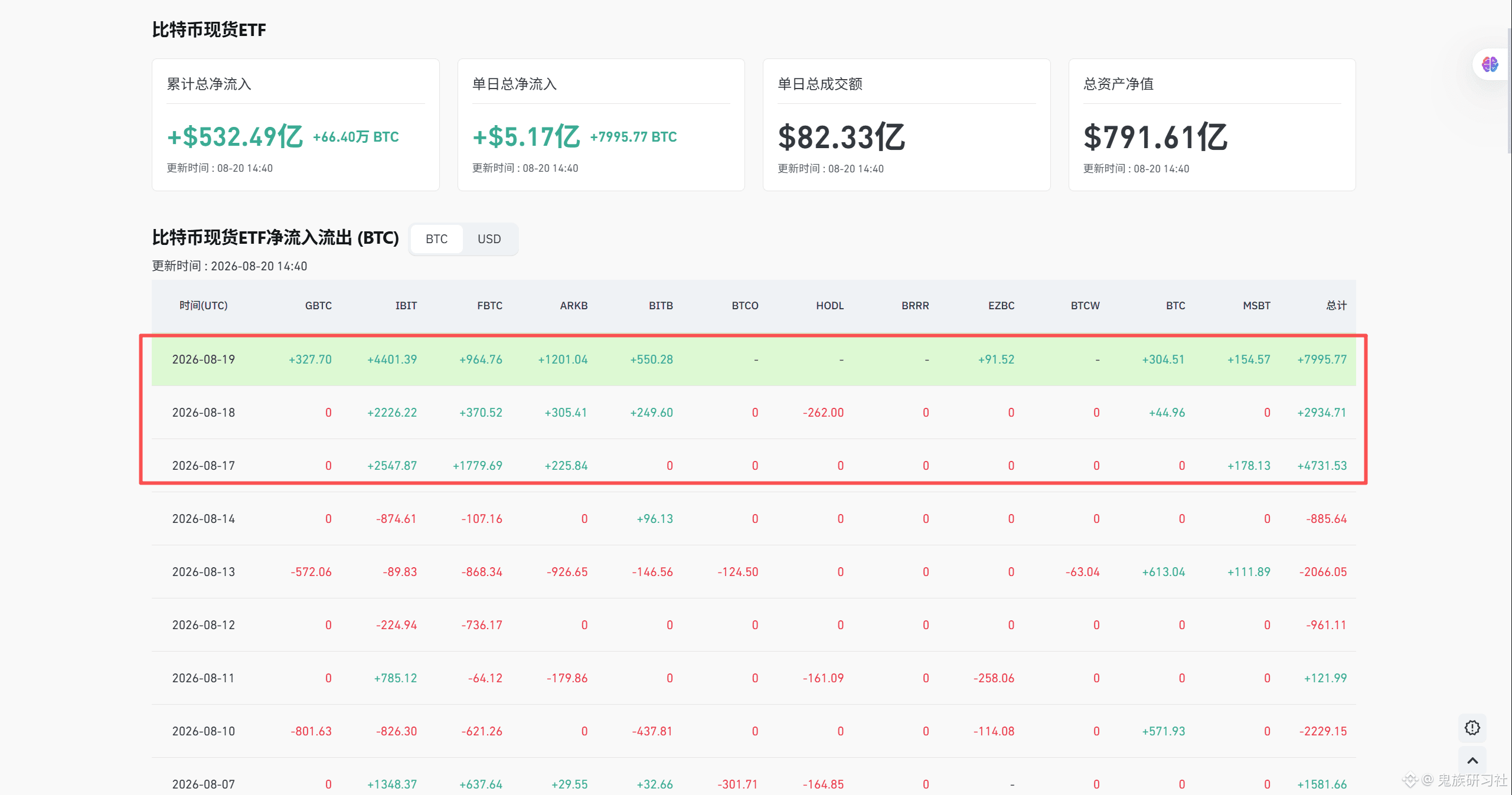Click the GBTC column header
1512x795 pixels.
pyautogui.click(x=318, y=306)
